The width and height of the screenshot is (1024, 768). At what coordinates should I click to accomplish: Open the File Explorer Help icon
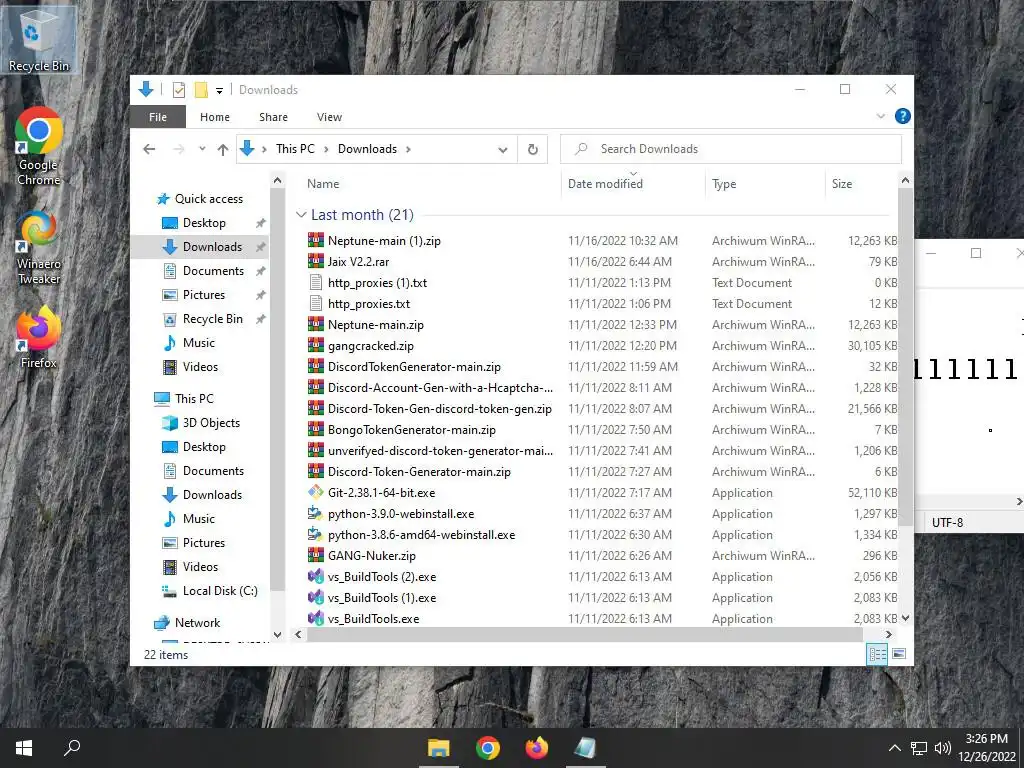click(903, 116)
